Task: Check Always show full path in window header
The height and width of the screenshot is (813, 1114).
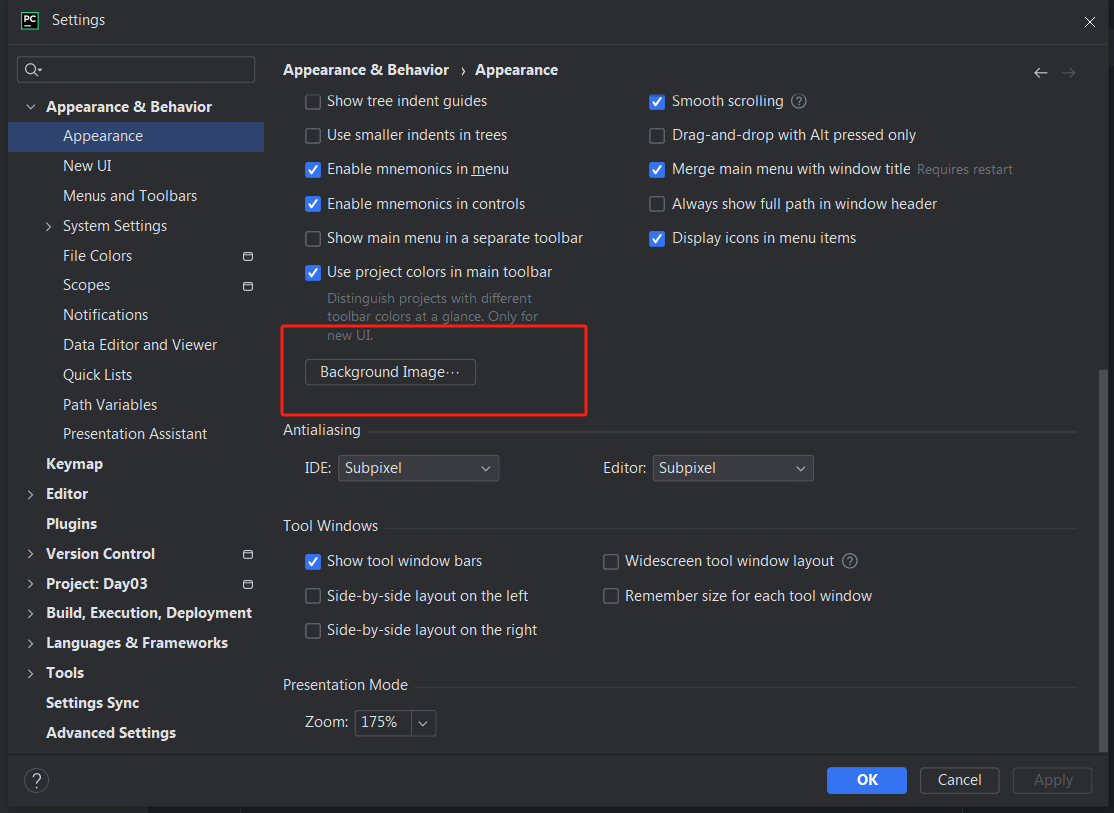Action: [x=657, y=204]
